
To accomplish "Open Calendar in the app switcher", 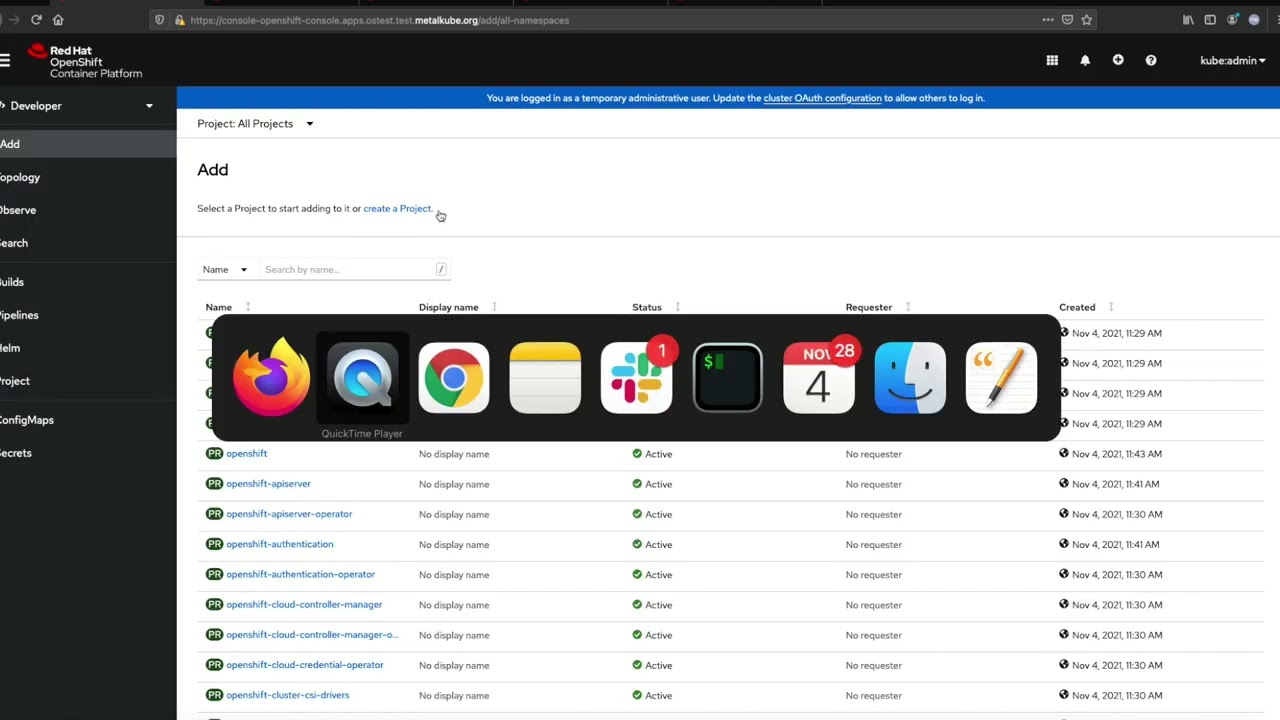I will [819, 377].
